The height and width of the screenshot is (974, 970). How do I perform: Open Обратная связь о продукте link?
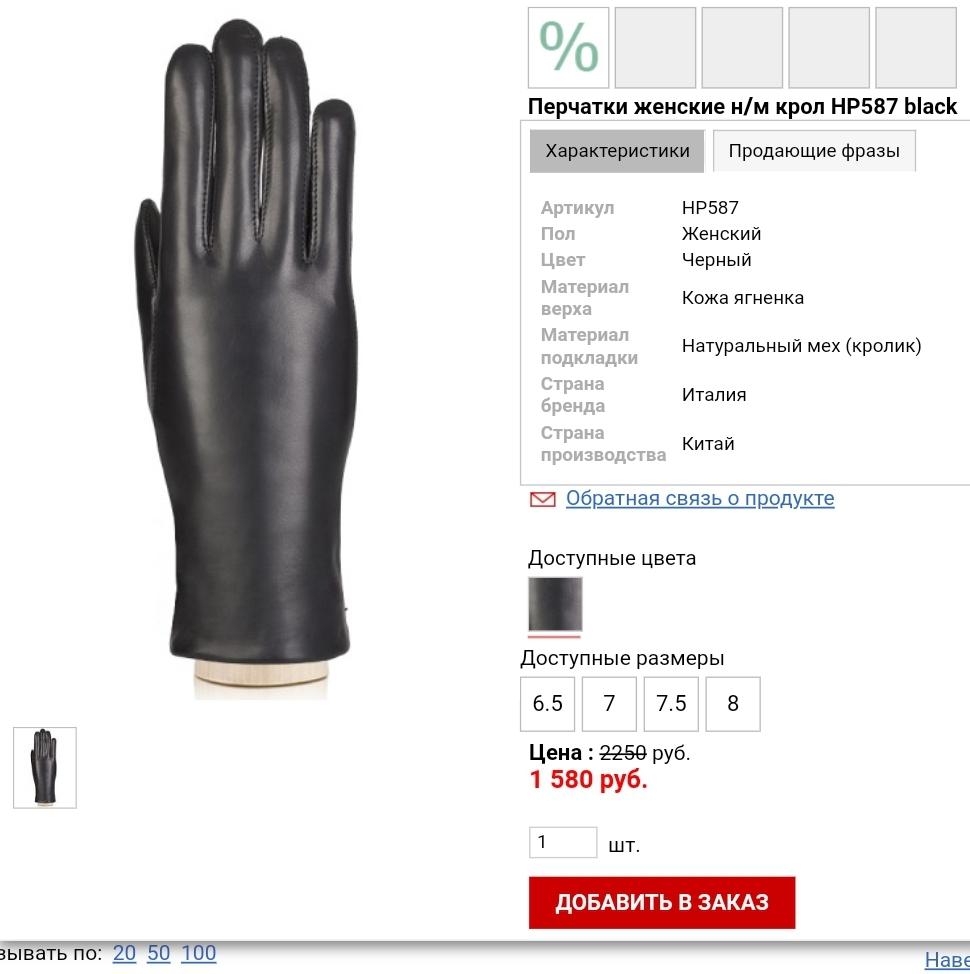coord(700,498)
